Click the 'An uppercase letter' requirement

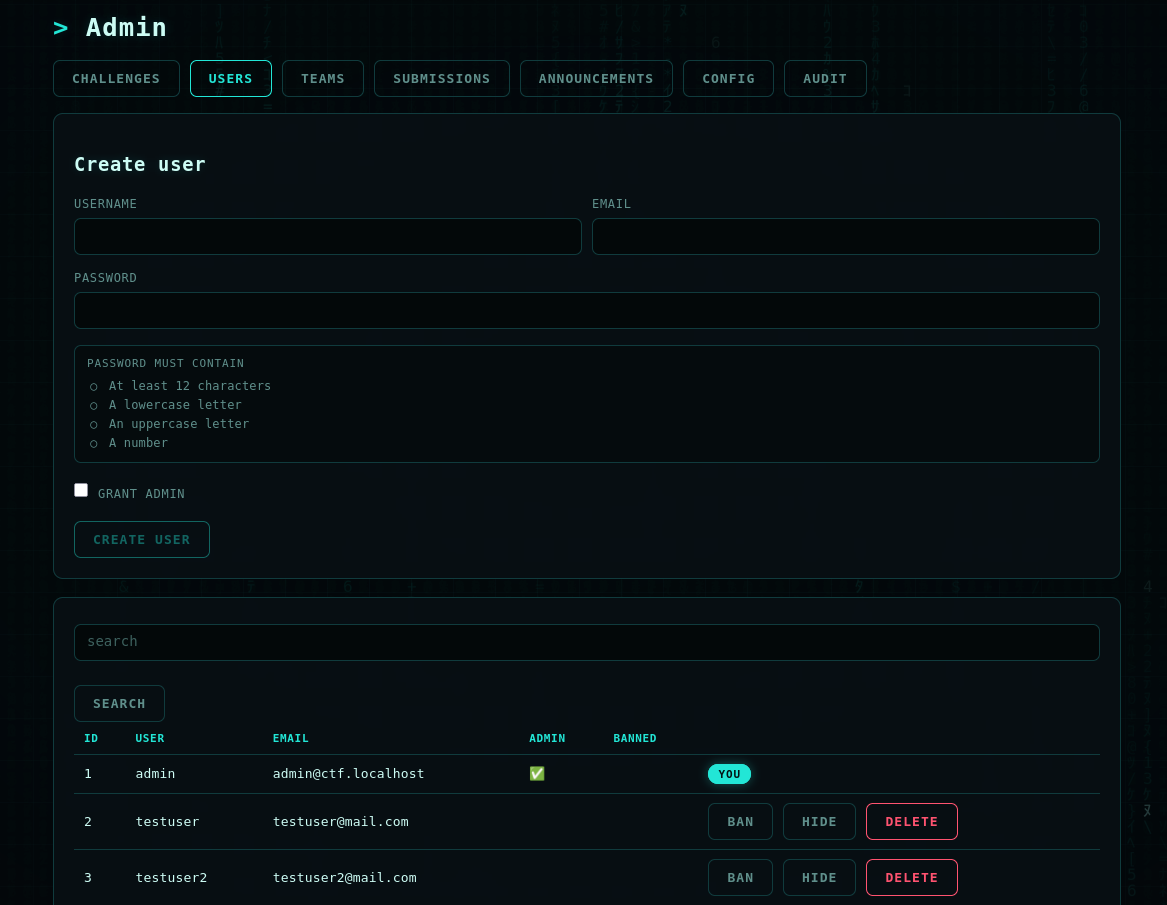coord(179,423)
